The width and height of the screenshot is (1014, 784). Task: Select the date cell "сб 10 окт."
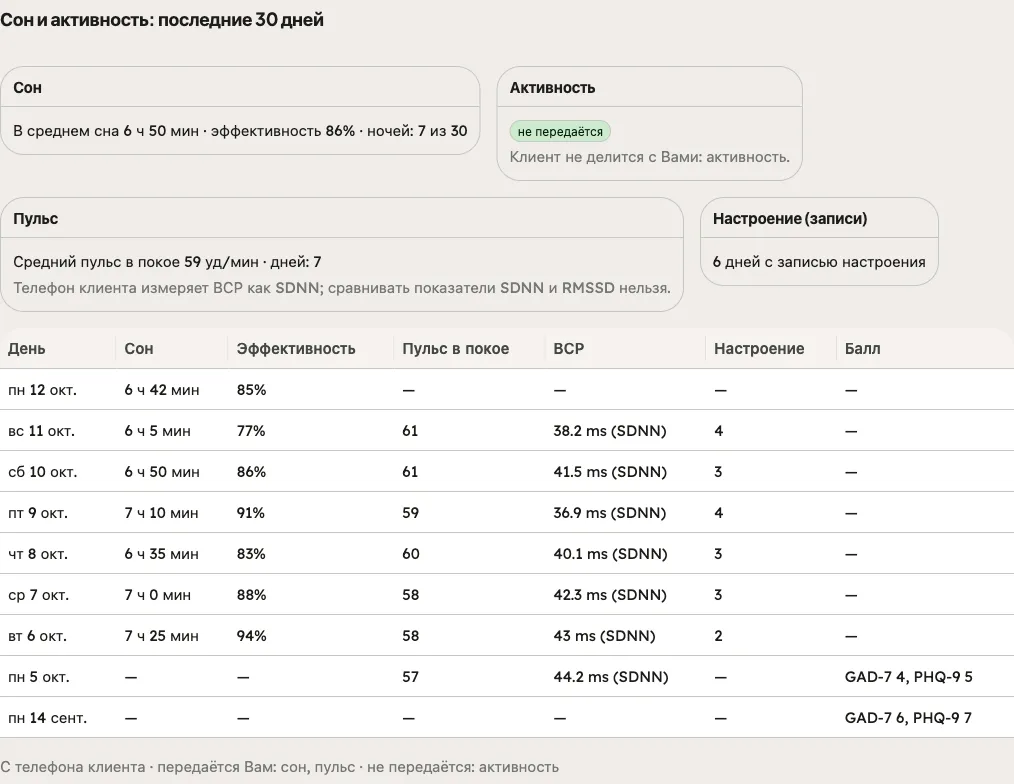(x=42, y=472)
